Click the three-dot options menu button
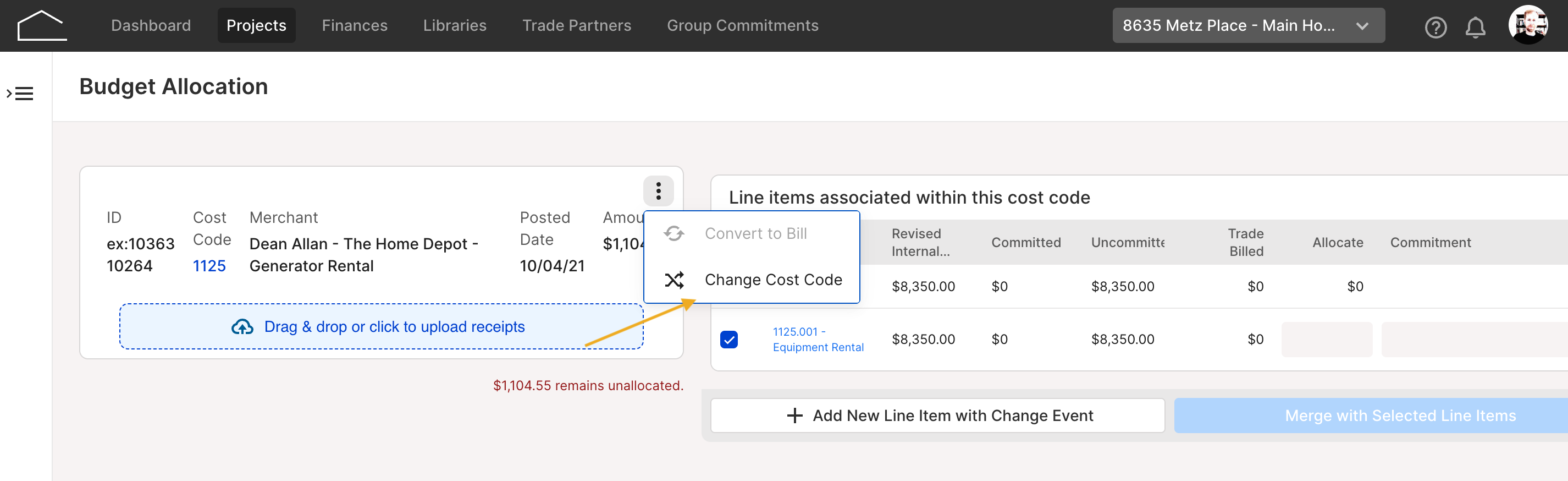The image size is (1568, 481). tap(658, 191)
